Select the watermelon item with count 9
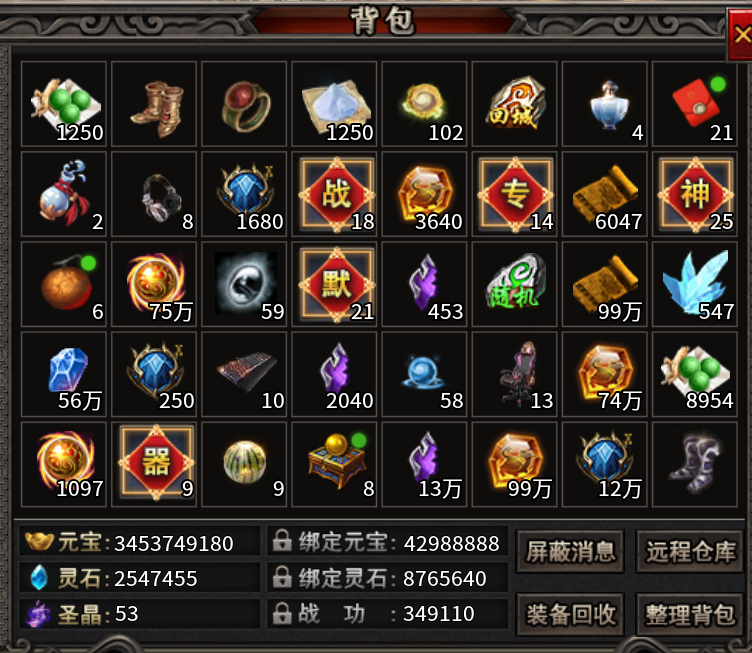The height and width of the screenshot is (653, 752). (244, 464)
